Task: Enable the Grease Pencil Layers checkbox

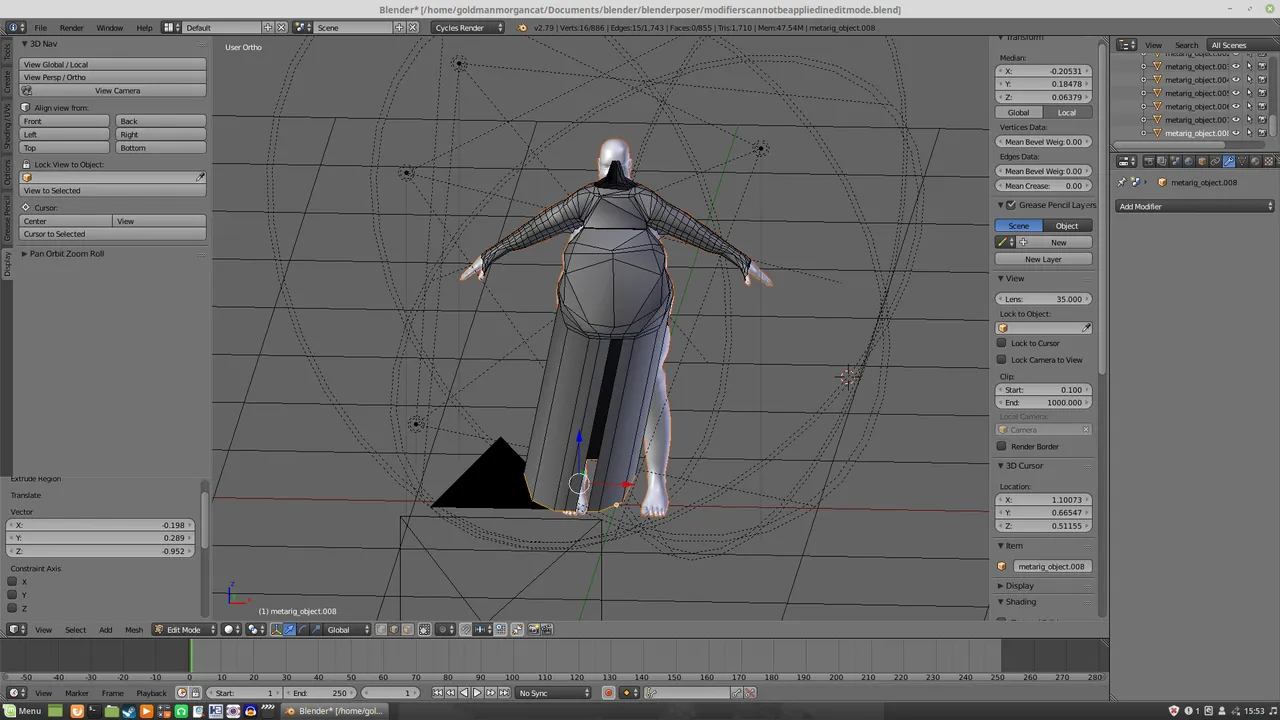Action: (x=1011, y=205)
